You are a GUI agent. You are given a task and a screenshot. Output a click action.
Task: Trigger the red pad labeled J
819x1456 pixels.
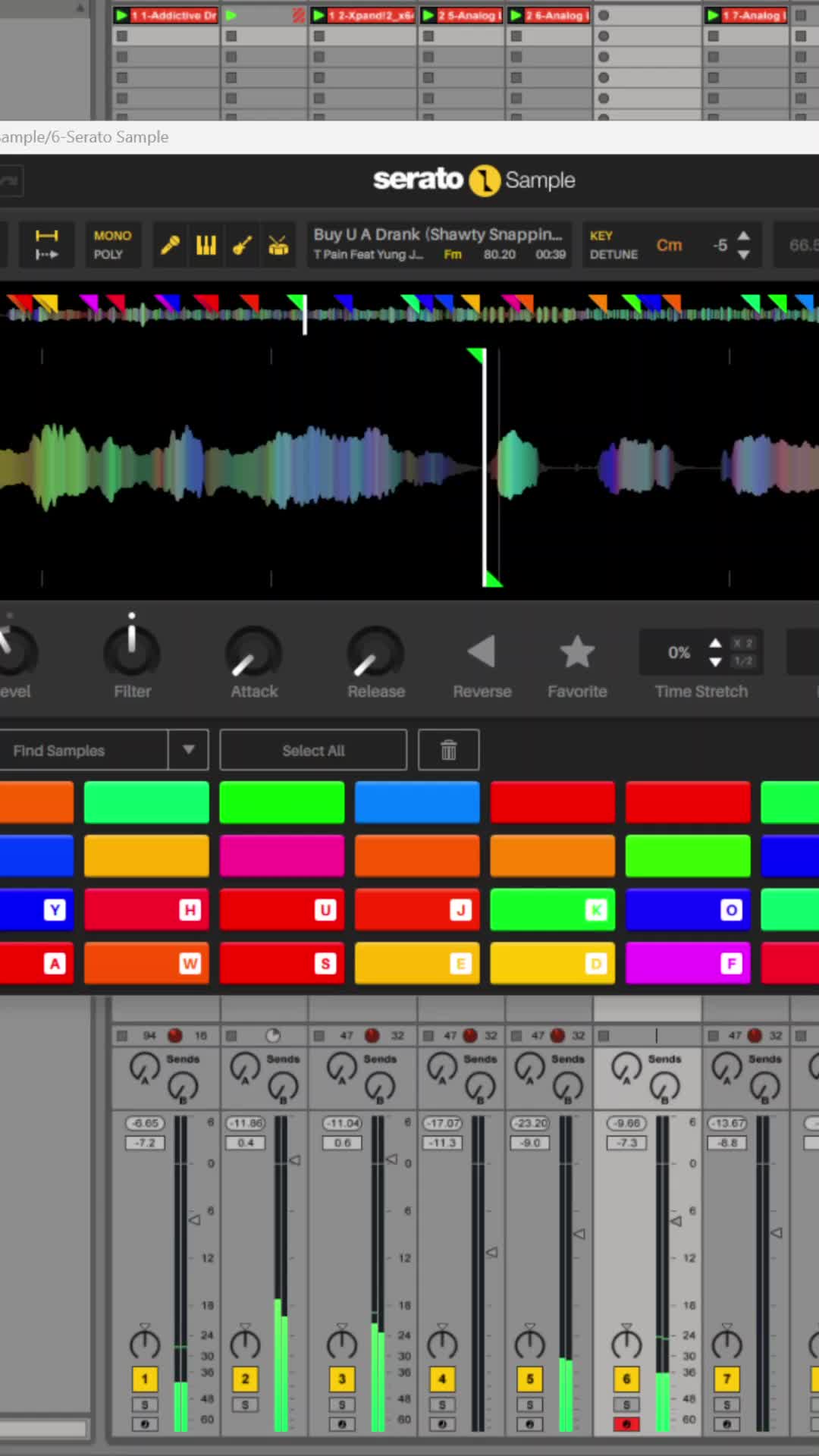pos(417,909)
